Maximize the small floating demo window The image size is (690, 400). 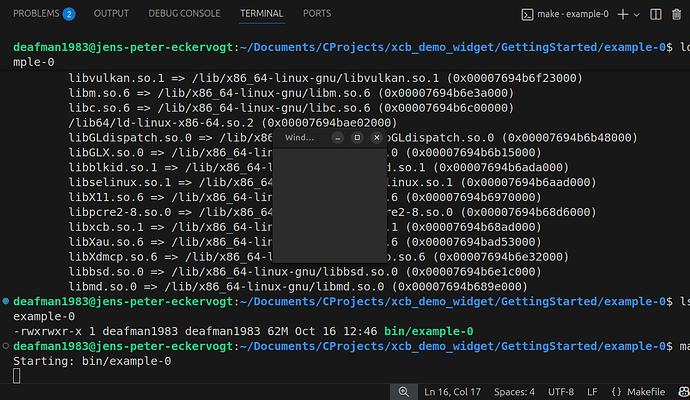tap(357, 137)
